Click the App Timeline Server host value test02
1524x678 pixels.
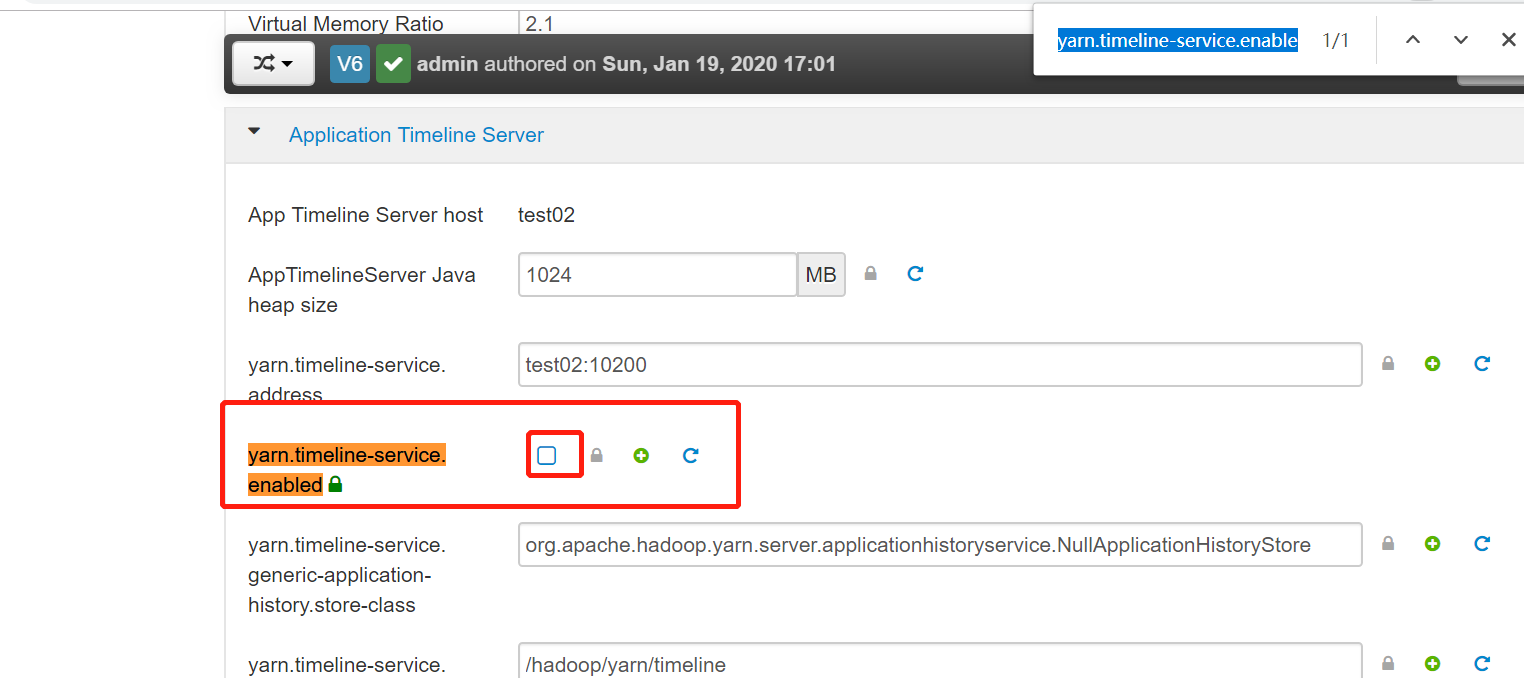tap(546, 215)
